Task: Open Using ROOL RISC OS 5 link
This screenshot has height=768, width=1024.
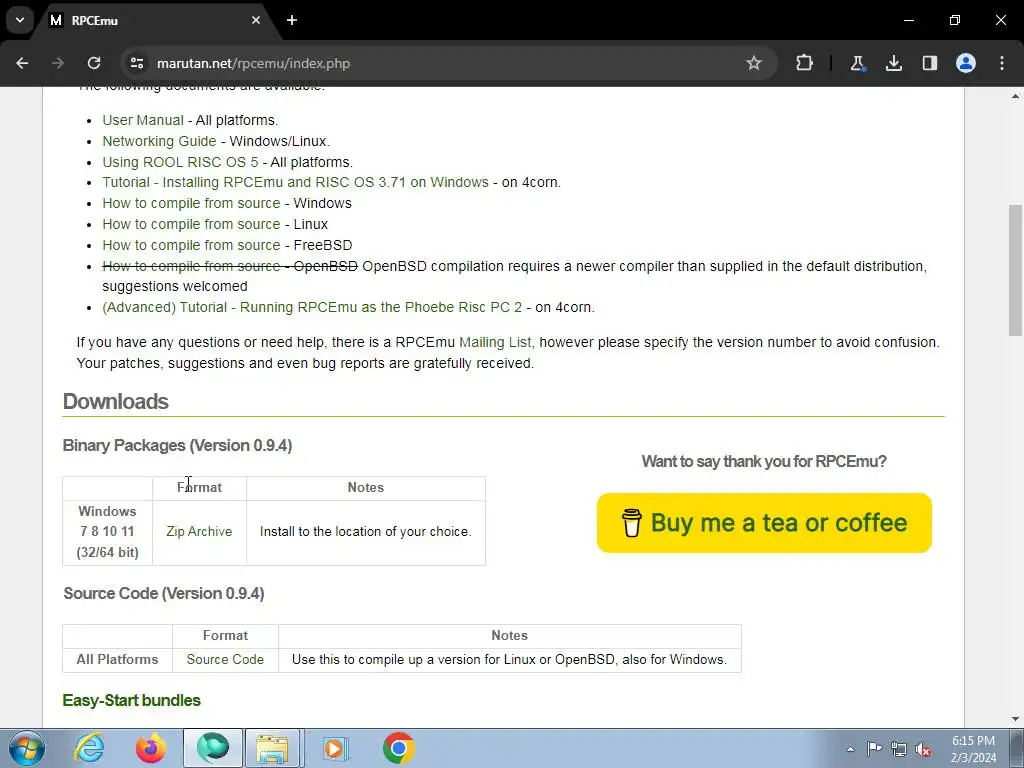Action: coord(180,162)
